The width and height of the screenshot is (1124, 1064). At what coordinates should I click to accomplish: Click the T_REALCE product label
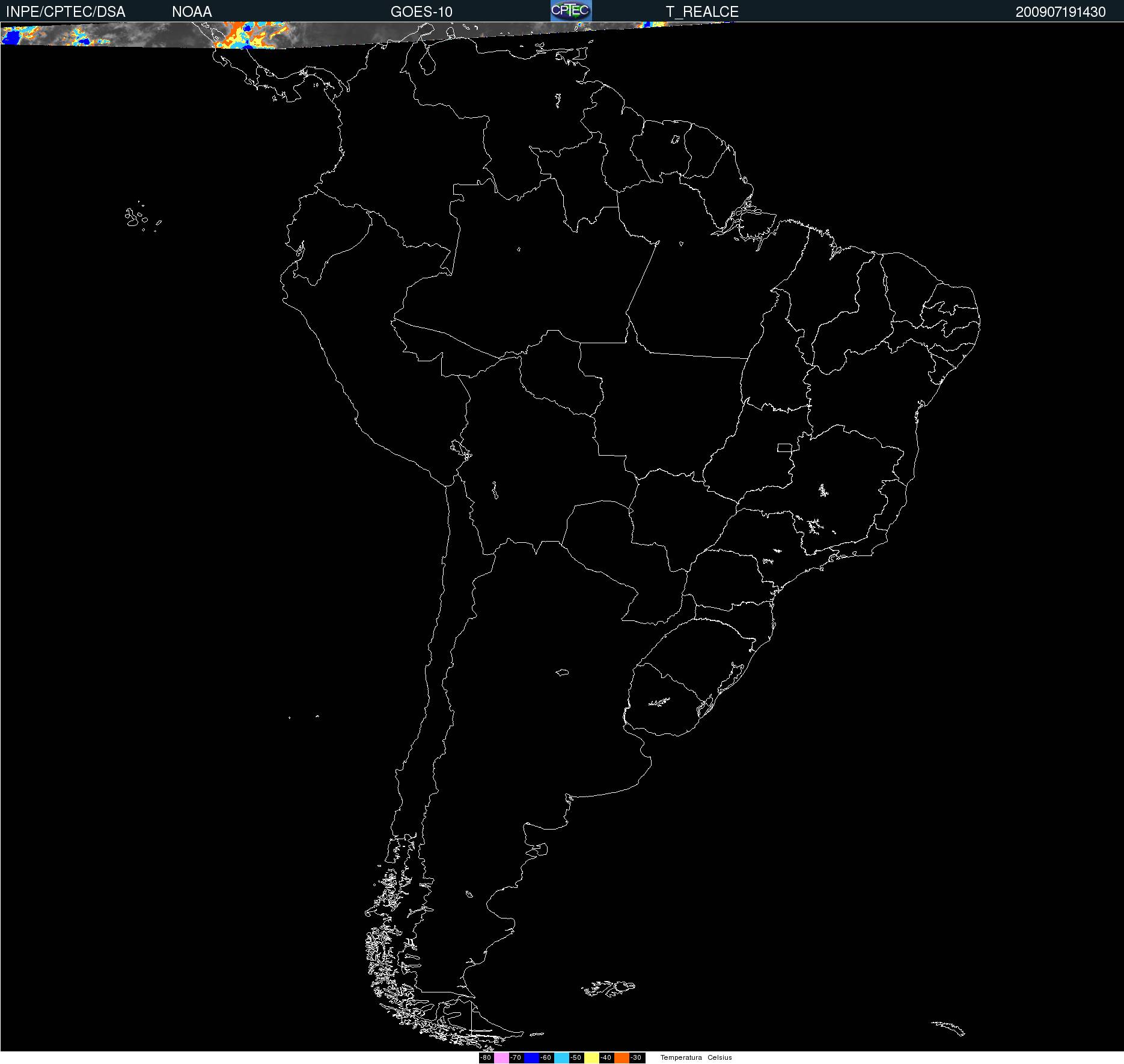(x=702, y=12)
